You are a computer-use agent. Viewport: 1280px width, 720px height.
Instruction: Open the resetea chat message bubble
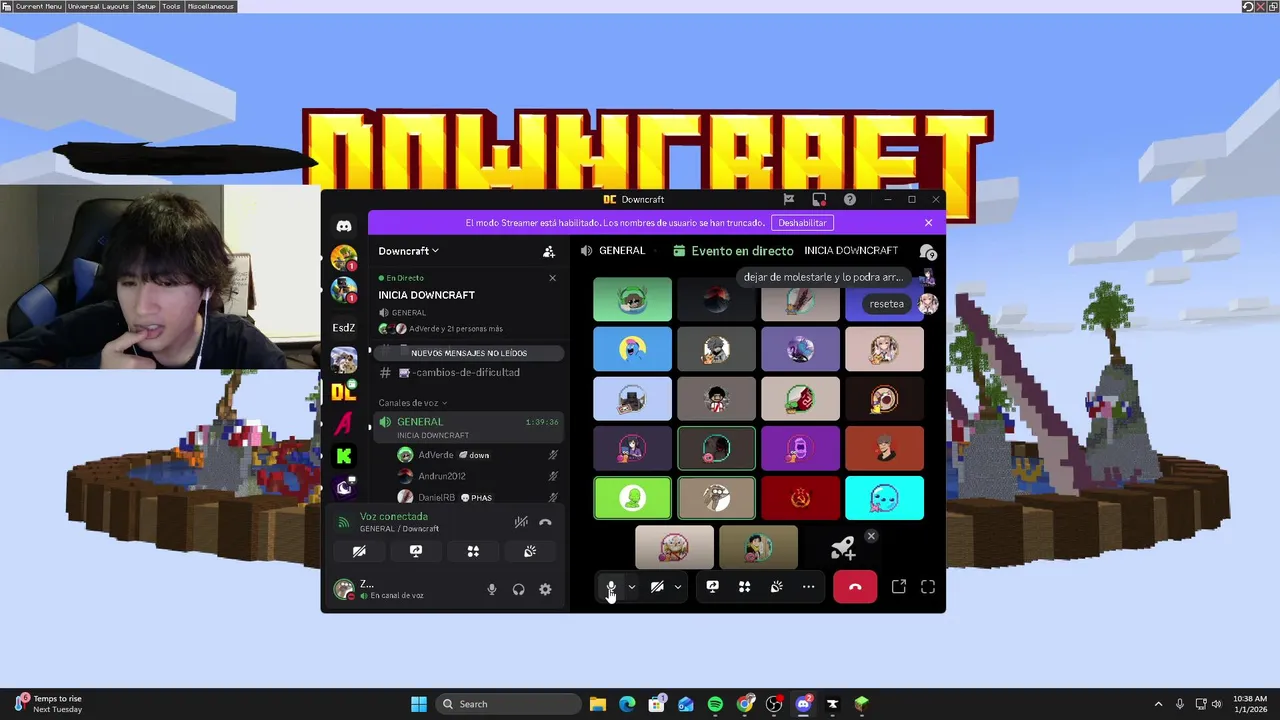coord(886,304)
